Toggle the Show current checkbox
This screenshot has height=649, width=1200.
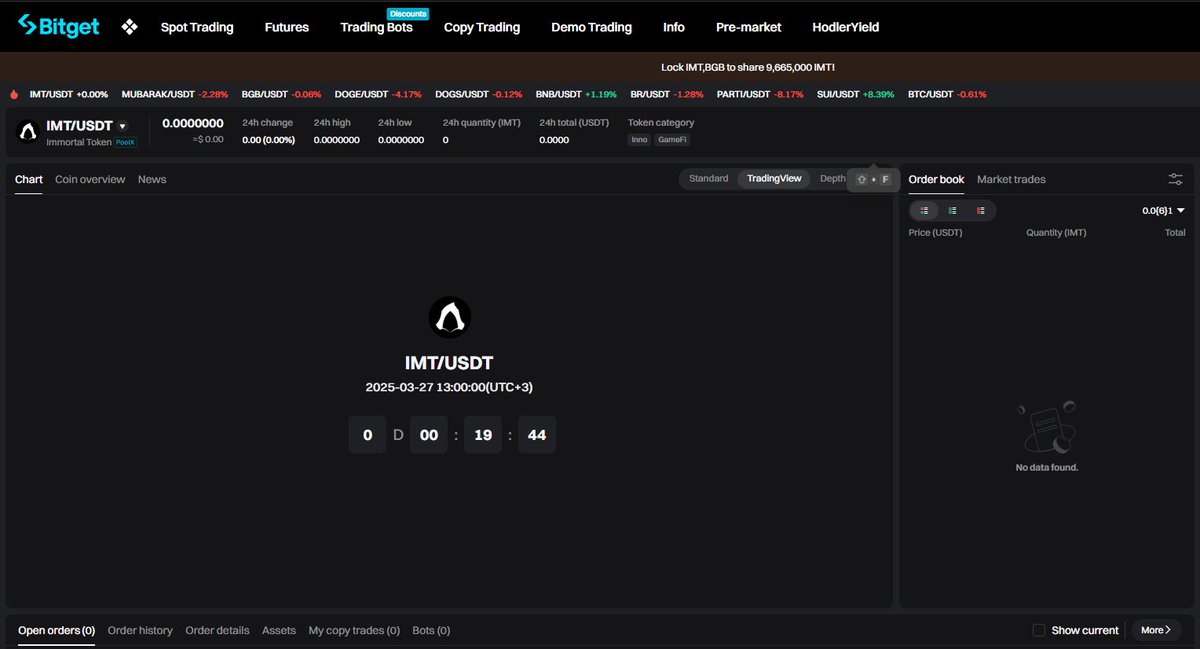1039,630
